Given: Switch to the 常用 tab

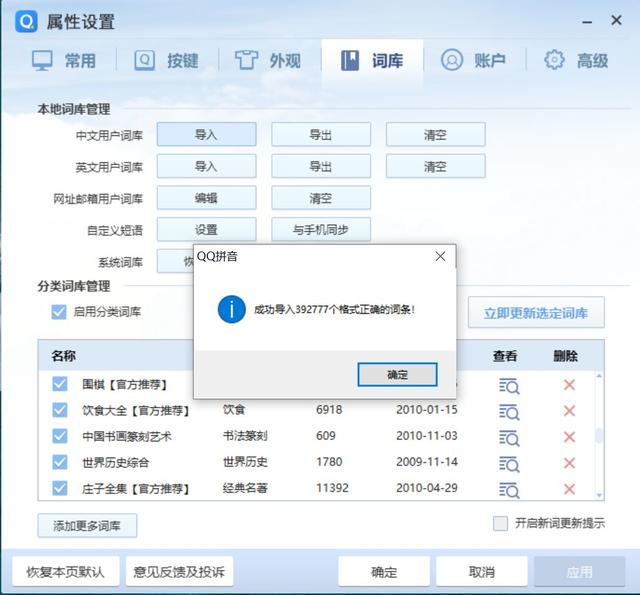Looking at the screenshot, I should point(64,61).
